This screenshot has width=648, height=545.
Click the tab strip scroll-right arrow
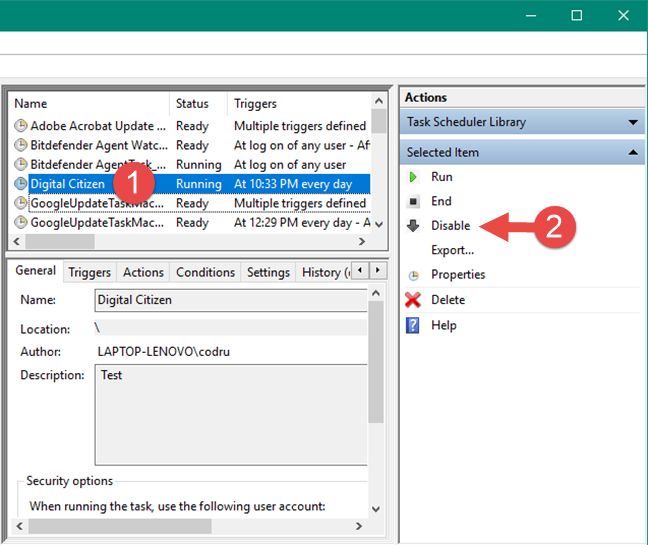click(x=378, y=271)
